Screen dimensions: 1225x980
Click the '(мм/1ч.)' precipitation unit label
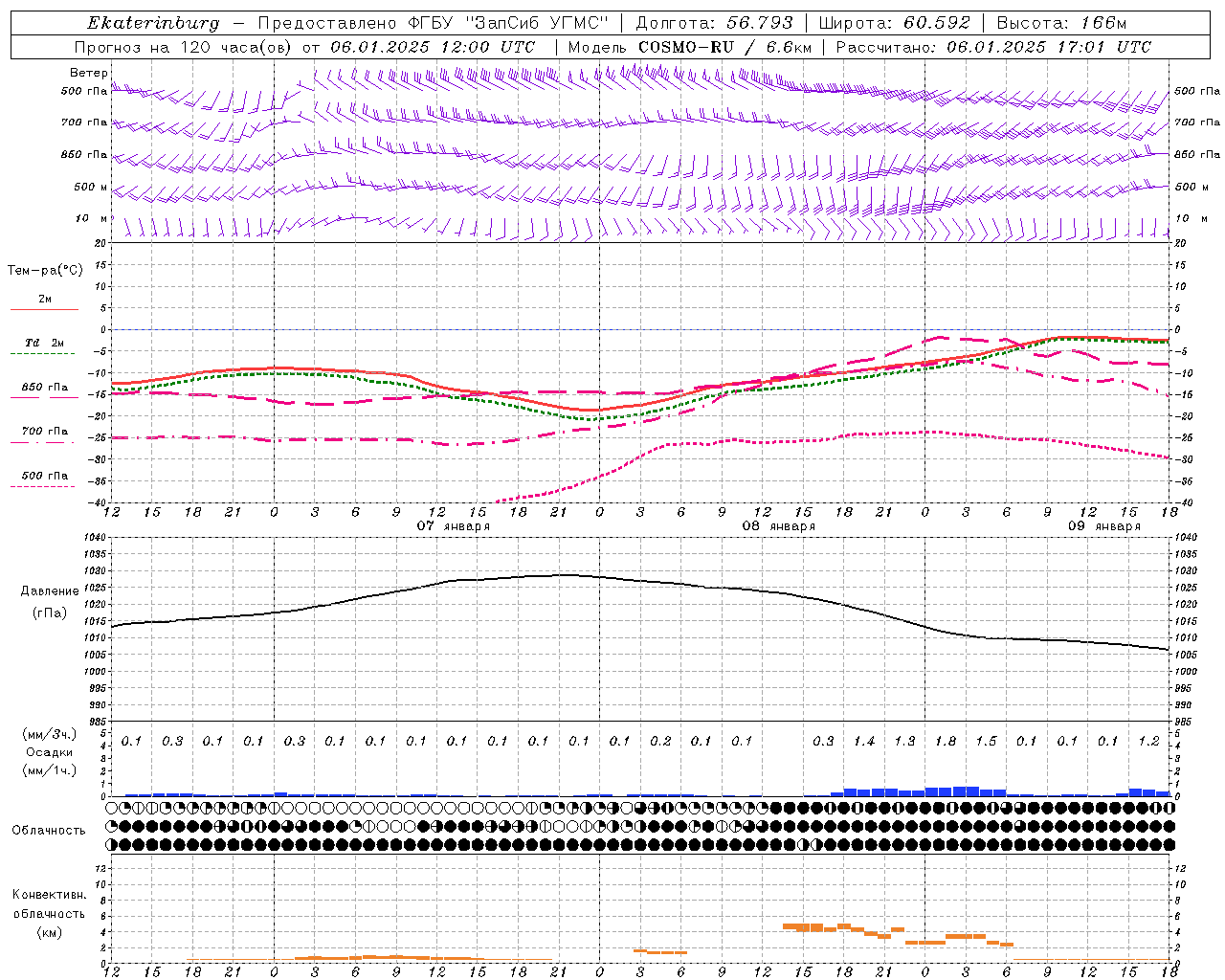(x=50, y=770)
